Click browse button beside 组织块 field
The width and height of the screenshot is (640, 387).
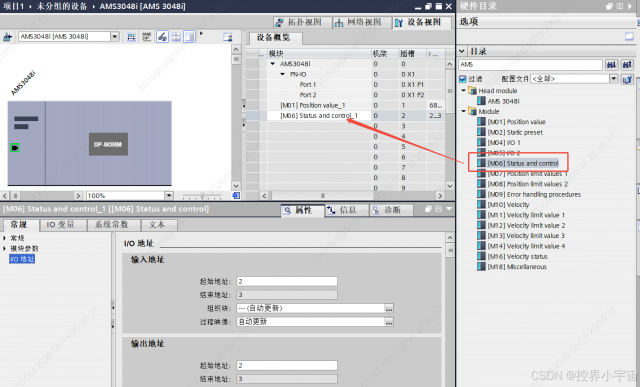(389, 309)
